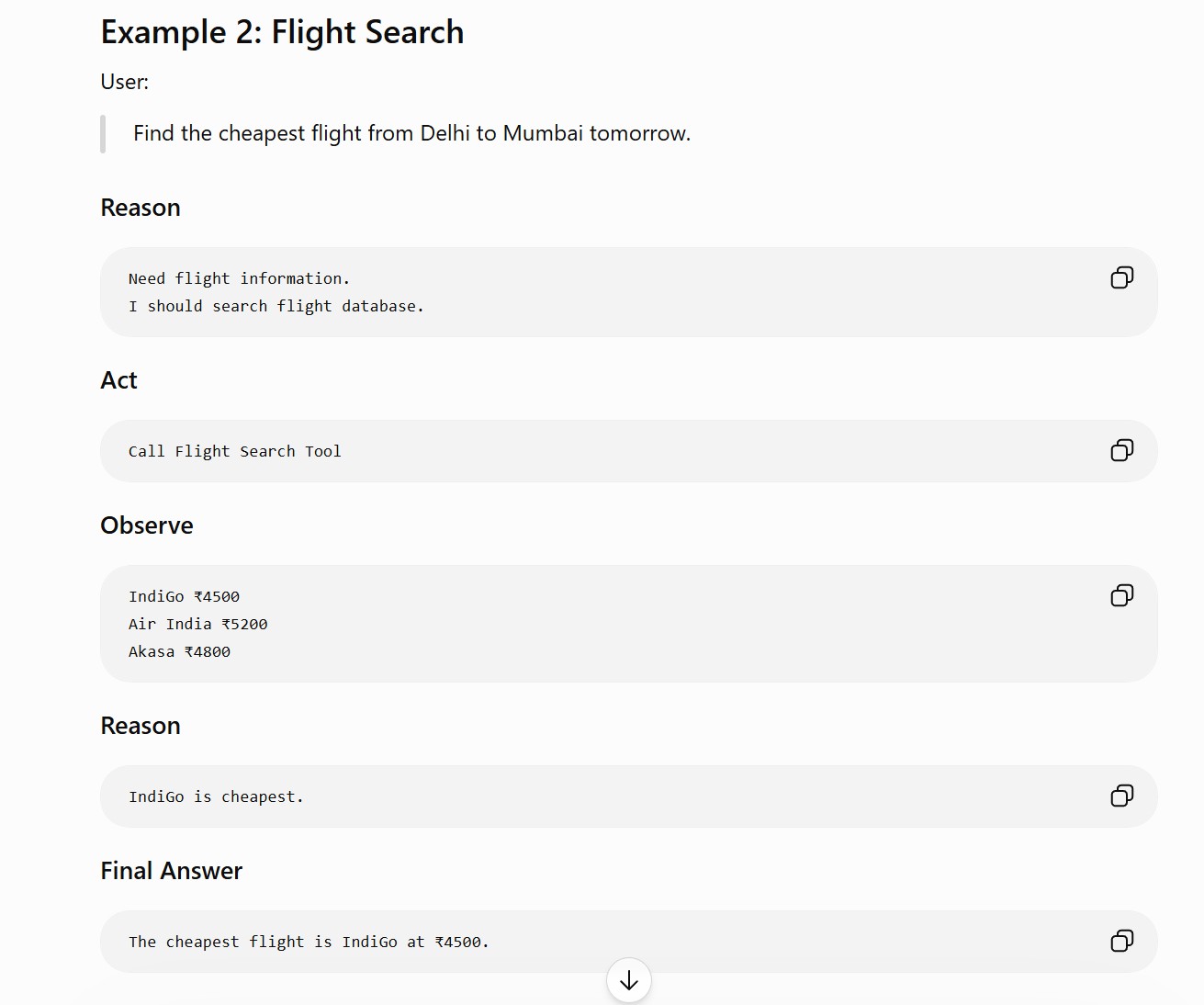Click the 'Final Answer' section heading
This screenshot has height=1005, width=1204.
click(x=172, y=871)
